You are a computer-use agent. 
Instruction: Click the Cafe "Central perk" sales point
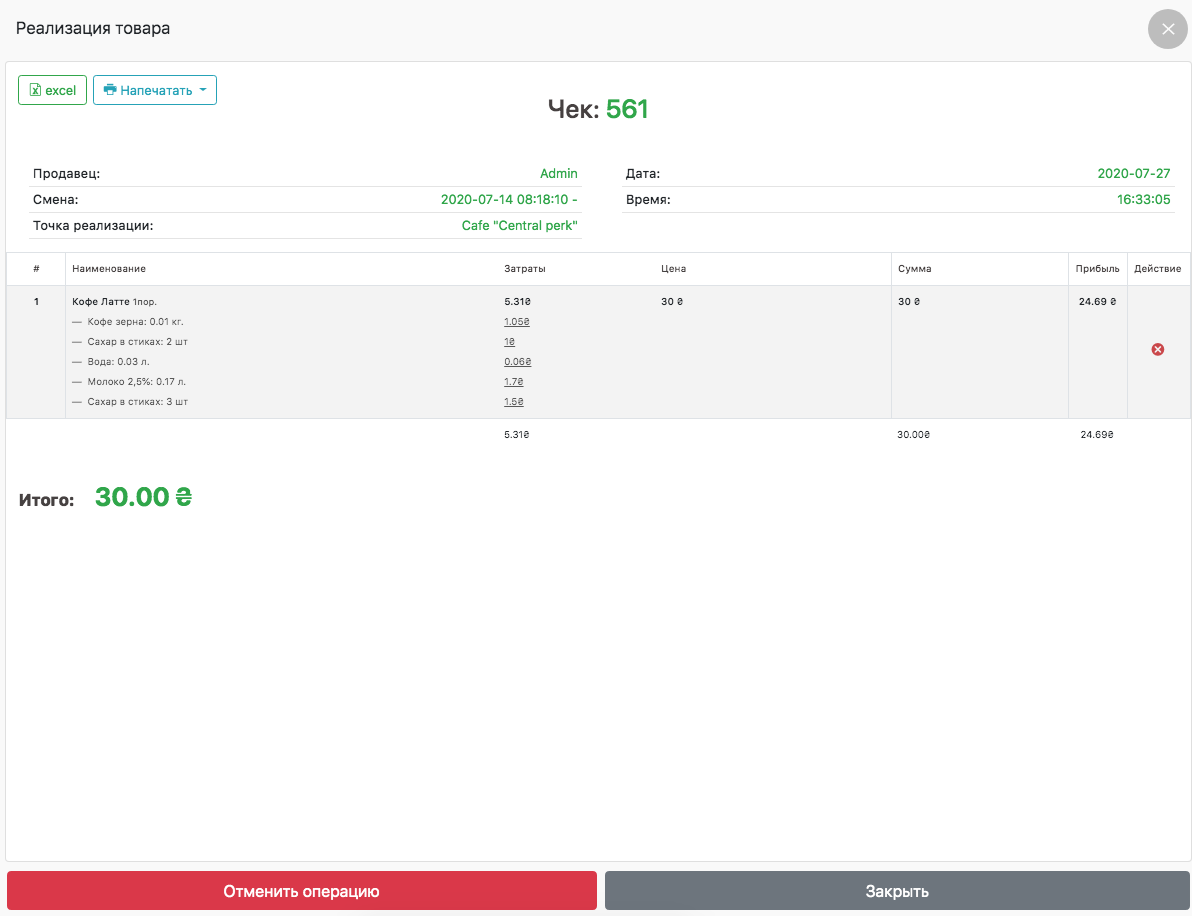click(519, 226)
